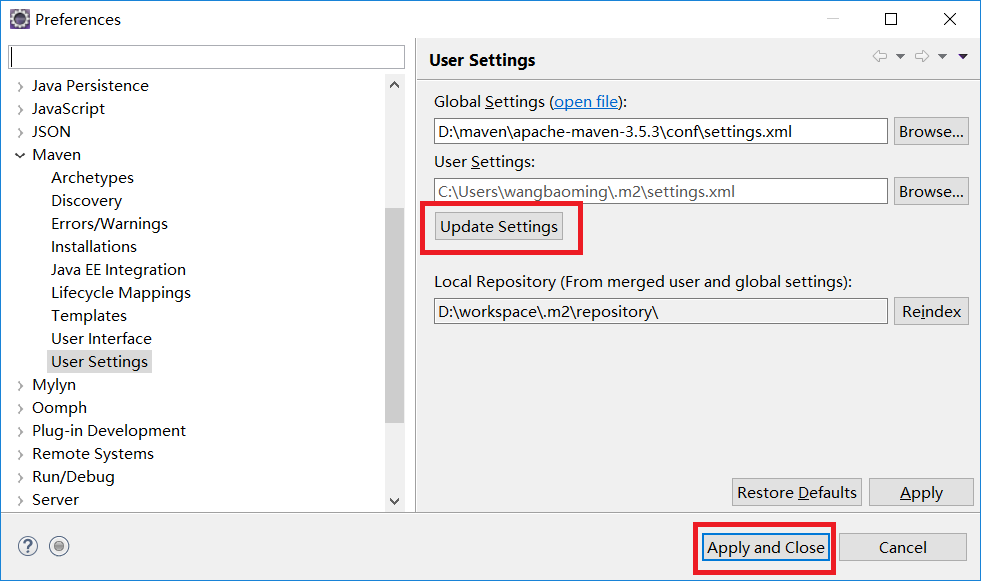This screenshot has height=588, width=987.
Task: Open the page view menu triangle
Action: (x=962, y=57)
